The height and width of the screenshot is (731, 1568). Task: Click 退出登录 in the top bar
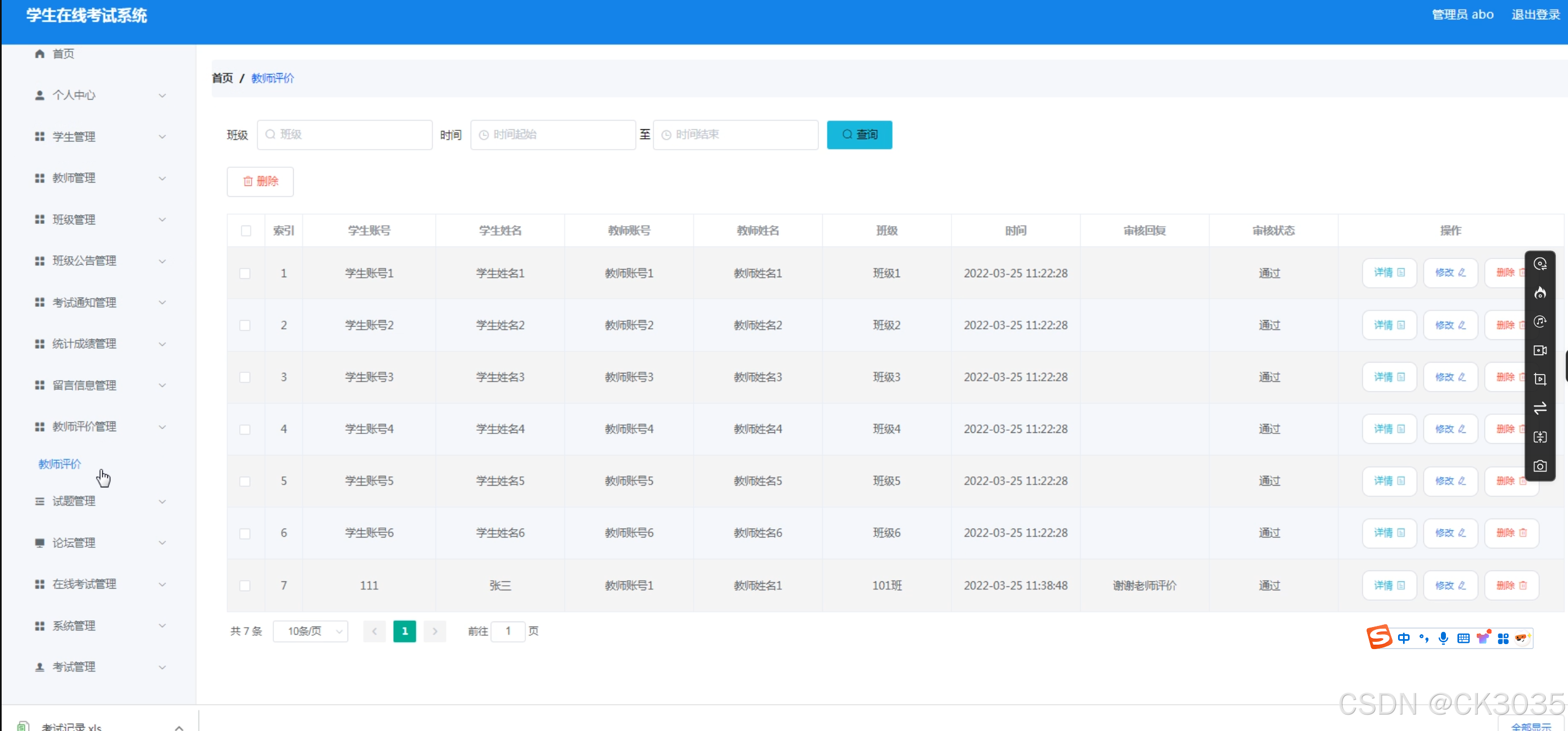point(1535,15)
